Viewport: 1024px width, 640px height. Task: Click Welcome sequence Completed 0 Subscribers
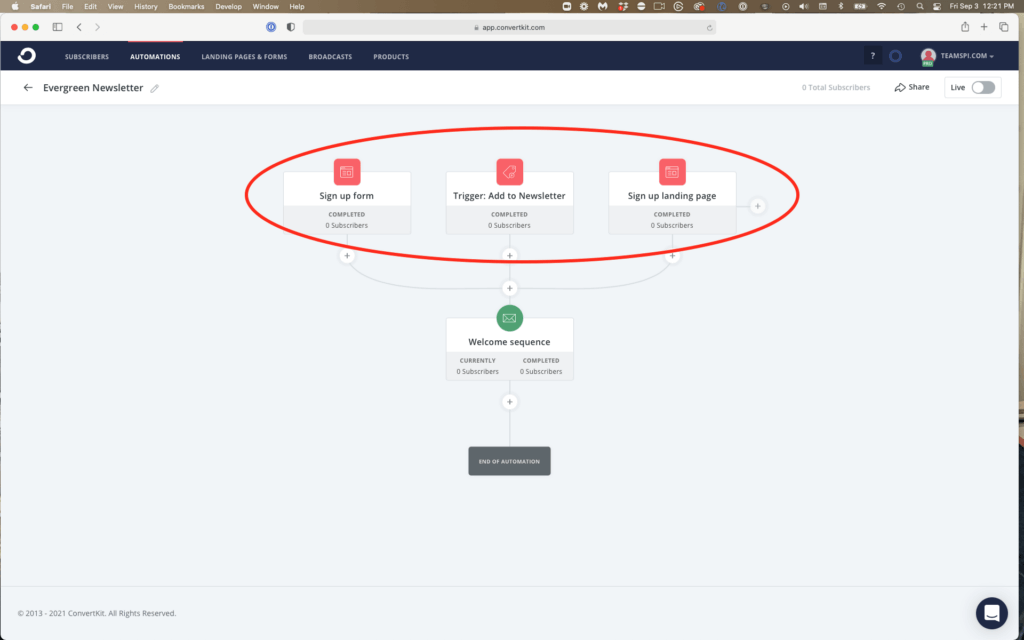541,366
